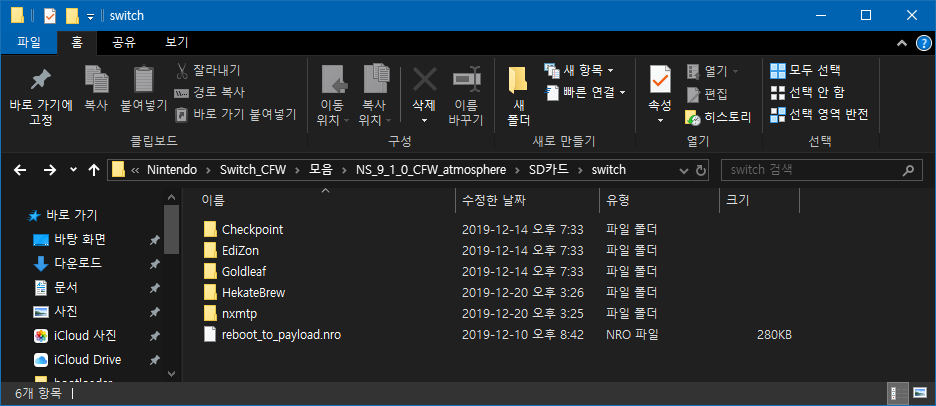Click the 편집 edit button
This screenshot has height=406, width=936.
point(707,94)
